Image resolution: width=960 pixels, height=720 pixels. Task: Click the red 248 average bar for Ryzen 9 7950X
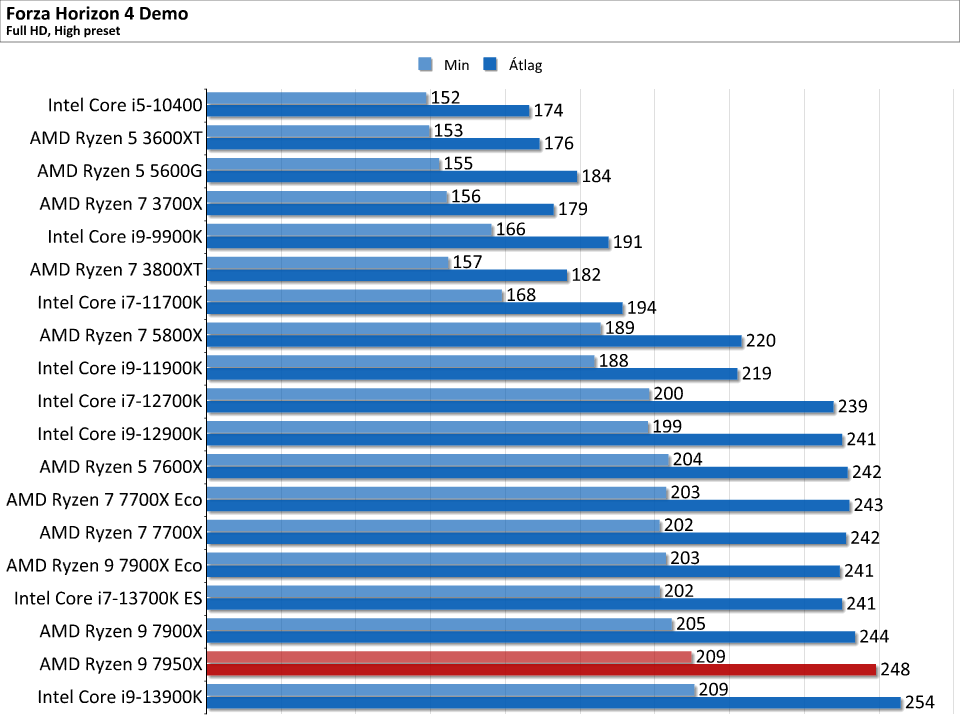tap(542, 670)
